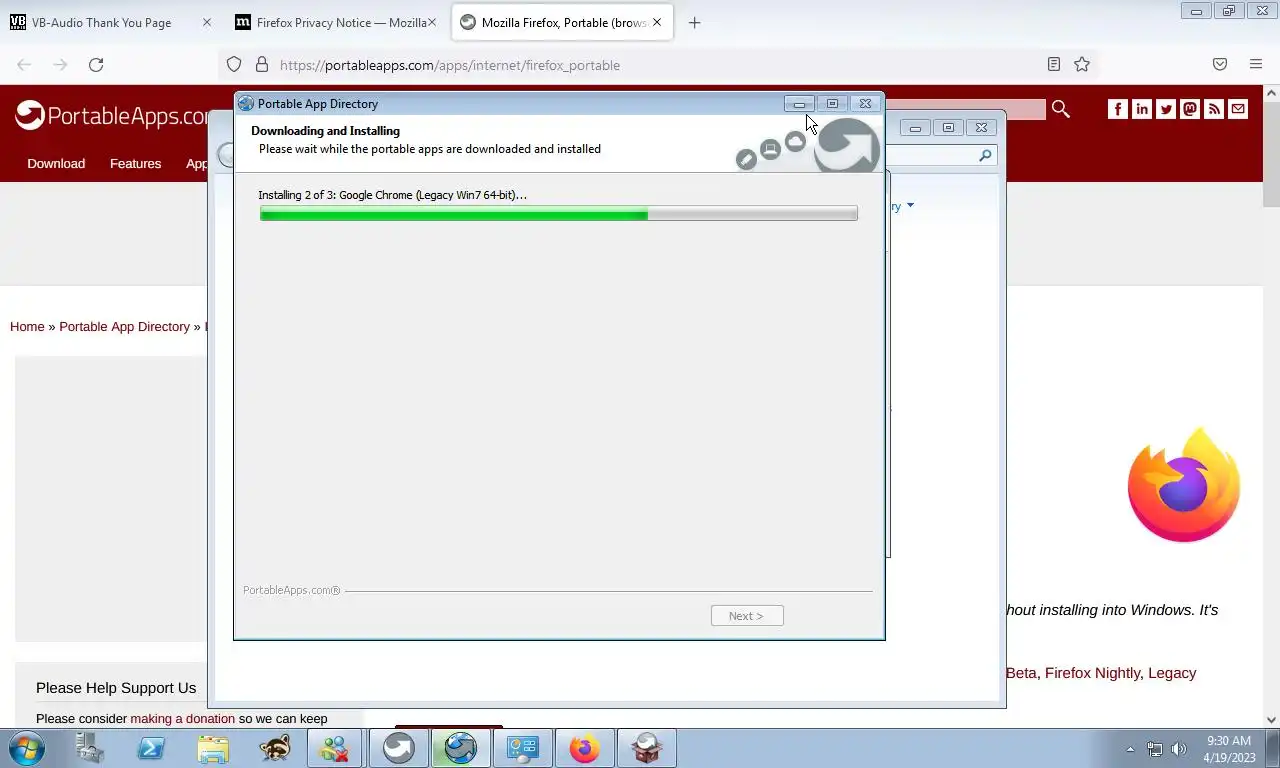Click Firefox window restore button
This screenshot has height=768, width=1280.
(1229, 11)
